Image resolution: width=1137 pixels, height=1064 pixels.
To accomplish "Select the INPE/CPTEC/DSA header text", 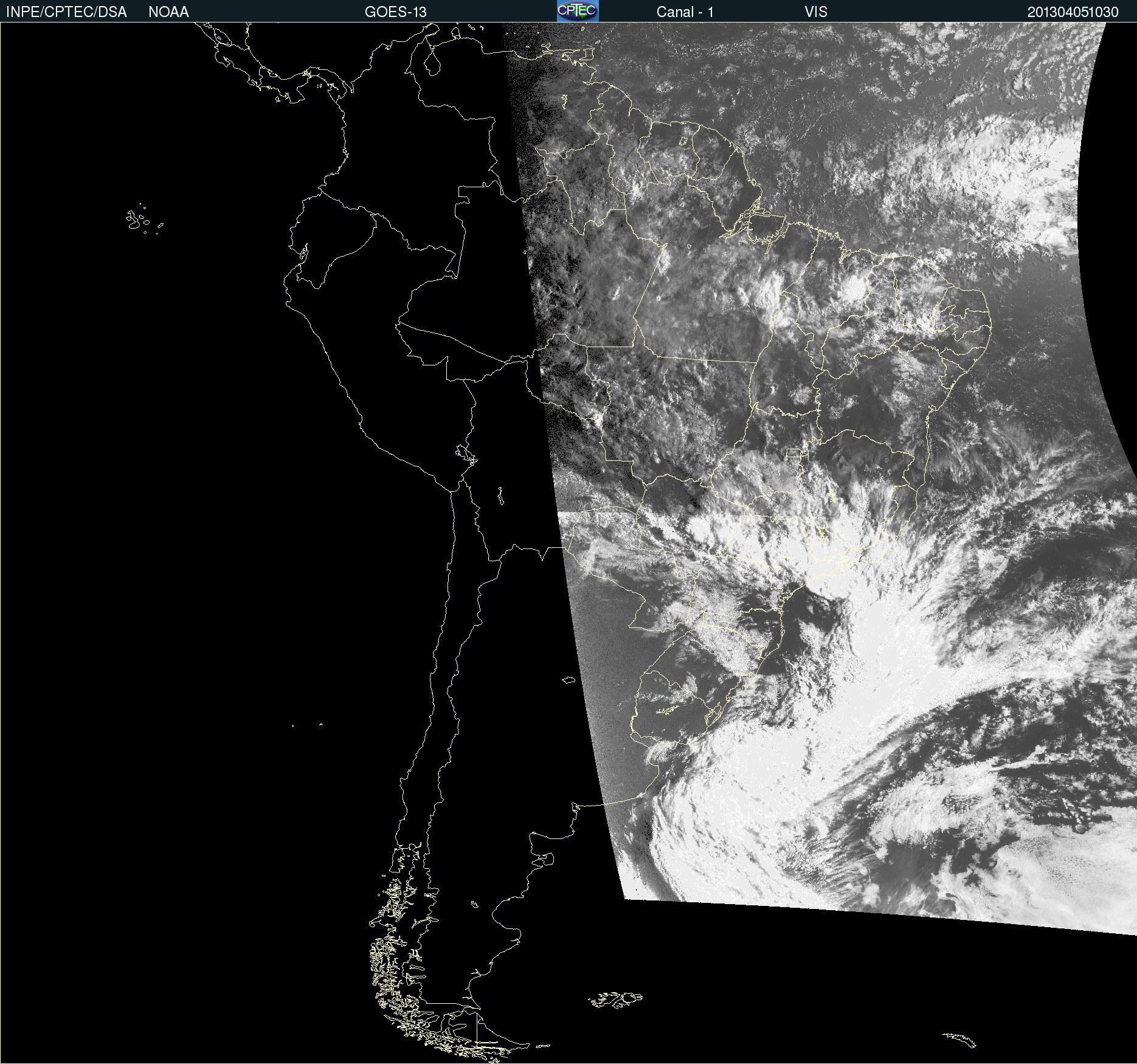I will pyautogui.click(x=66, y=12).
